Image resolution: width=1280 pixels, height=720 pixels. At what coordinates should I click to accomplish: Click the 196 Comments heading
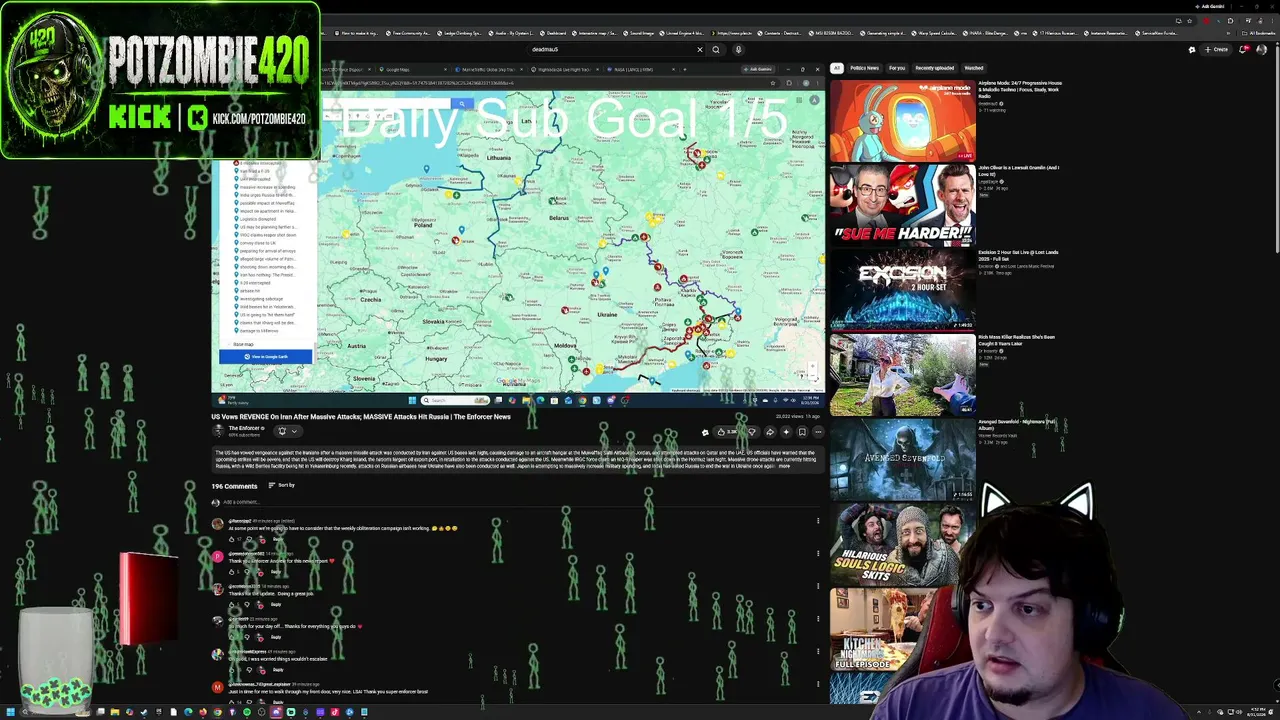(x=234, y=486)
